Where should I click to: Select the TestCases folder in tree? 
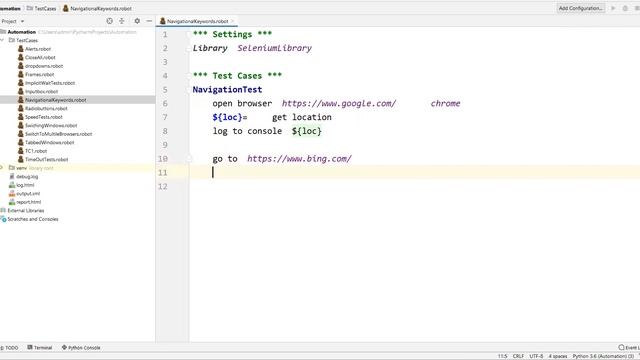coord(27,40)
